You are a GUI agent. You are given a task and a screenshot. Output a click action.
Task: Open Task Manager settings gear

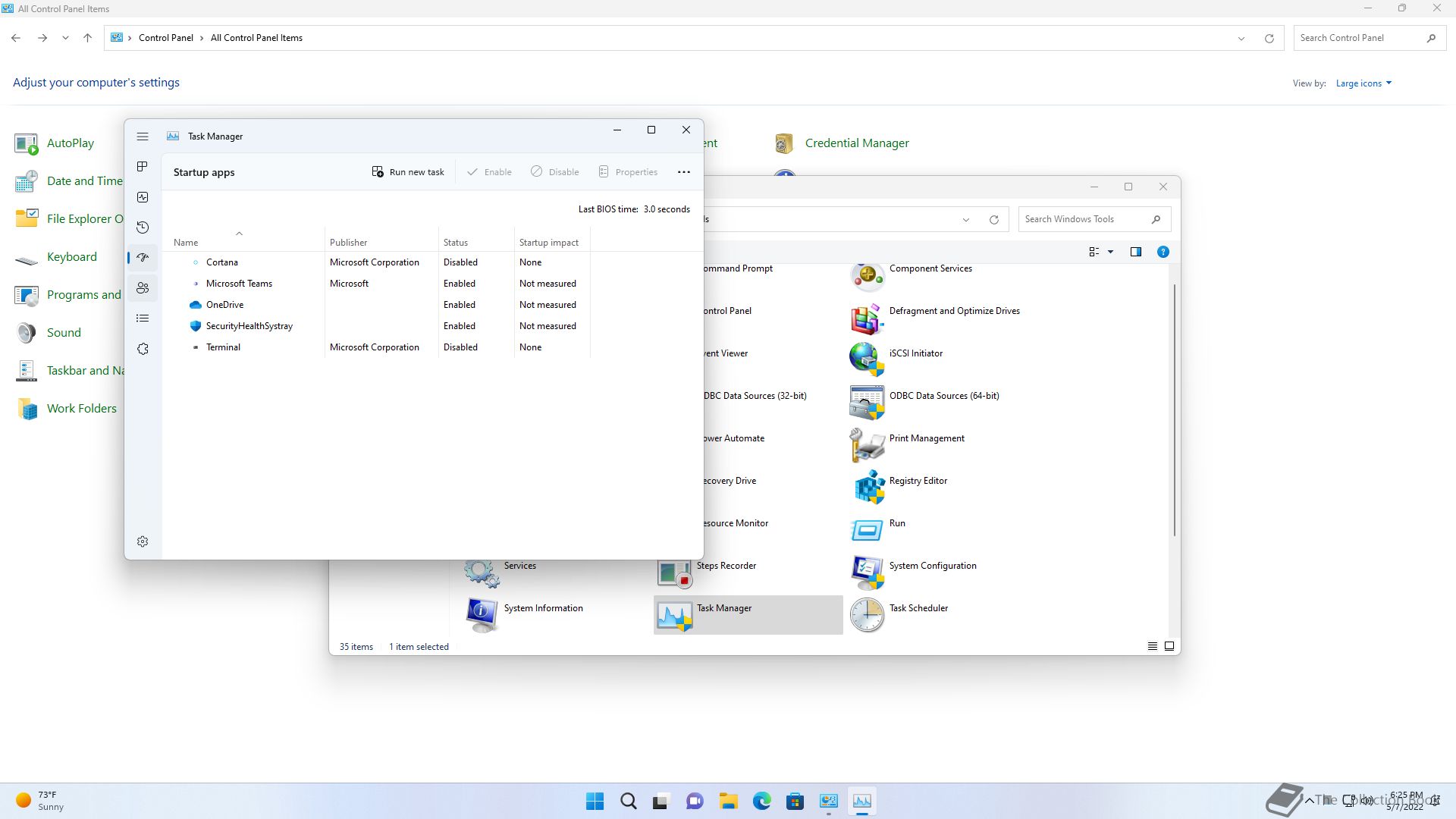click(x=143, y=541)
